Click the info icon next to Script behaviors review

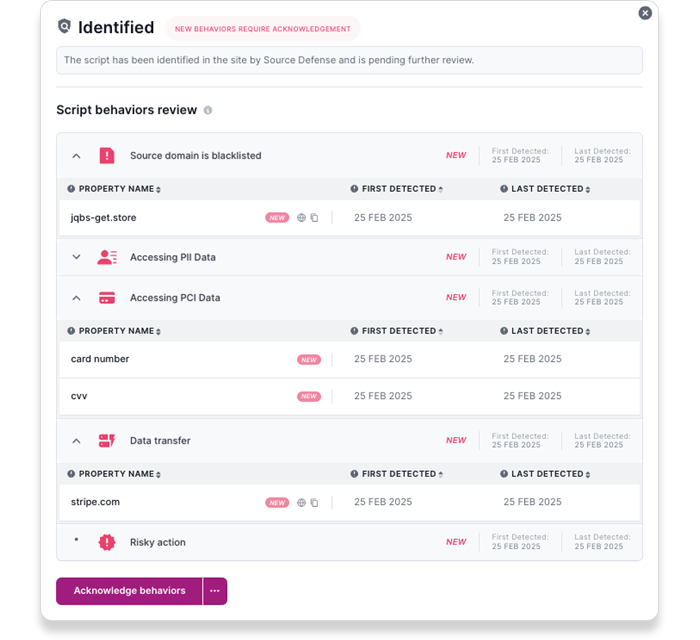(x=208, y=110)
